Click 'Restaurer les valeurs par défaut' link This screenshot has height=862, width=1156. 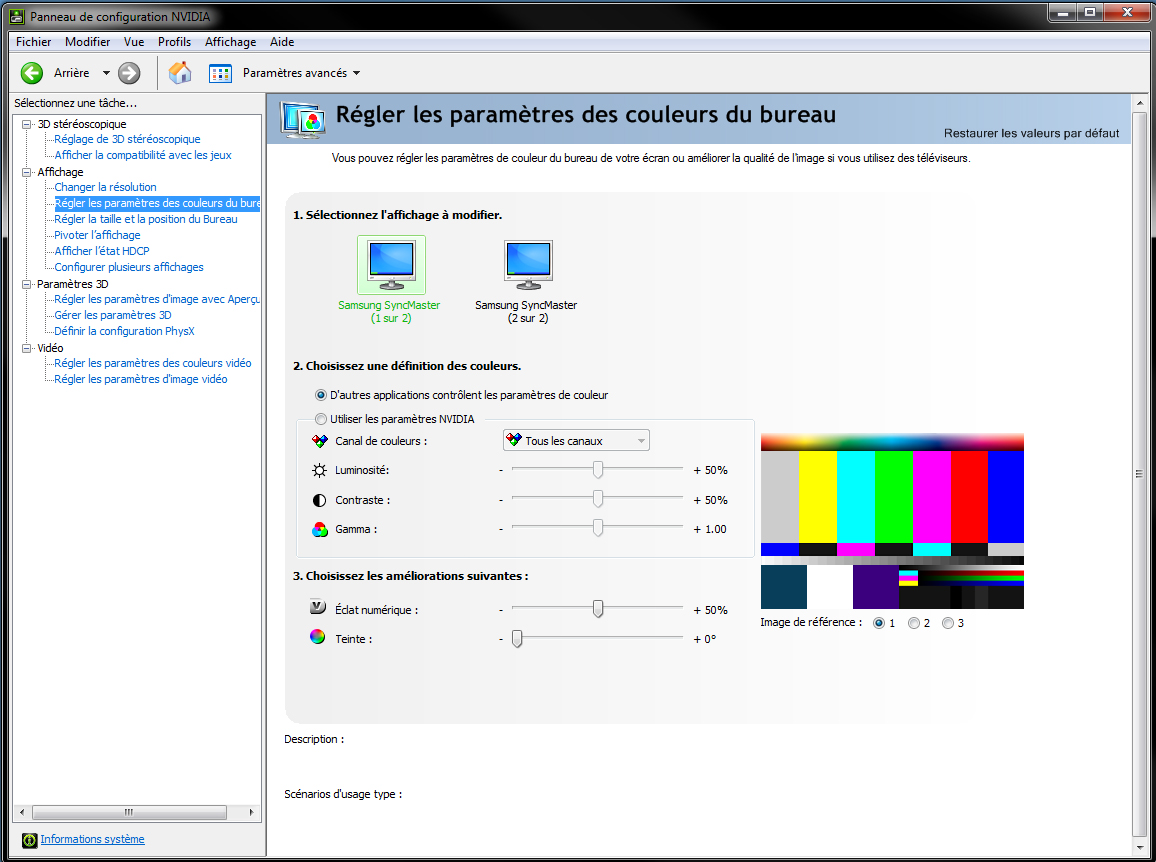pos(1031,133)
